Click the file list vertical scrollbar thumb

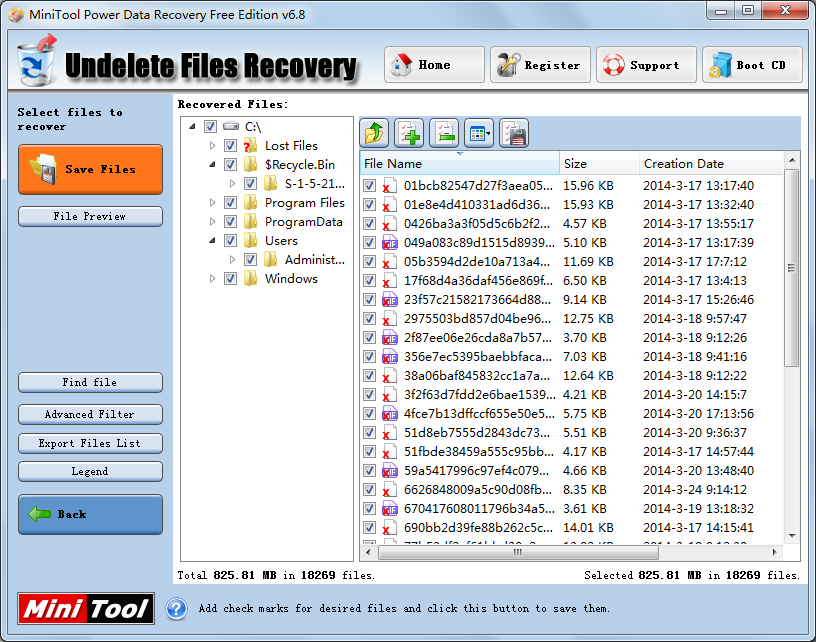(792, 268)
